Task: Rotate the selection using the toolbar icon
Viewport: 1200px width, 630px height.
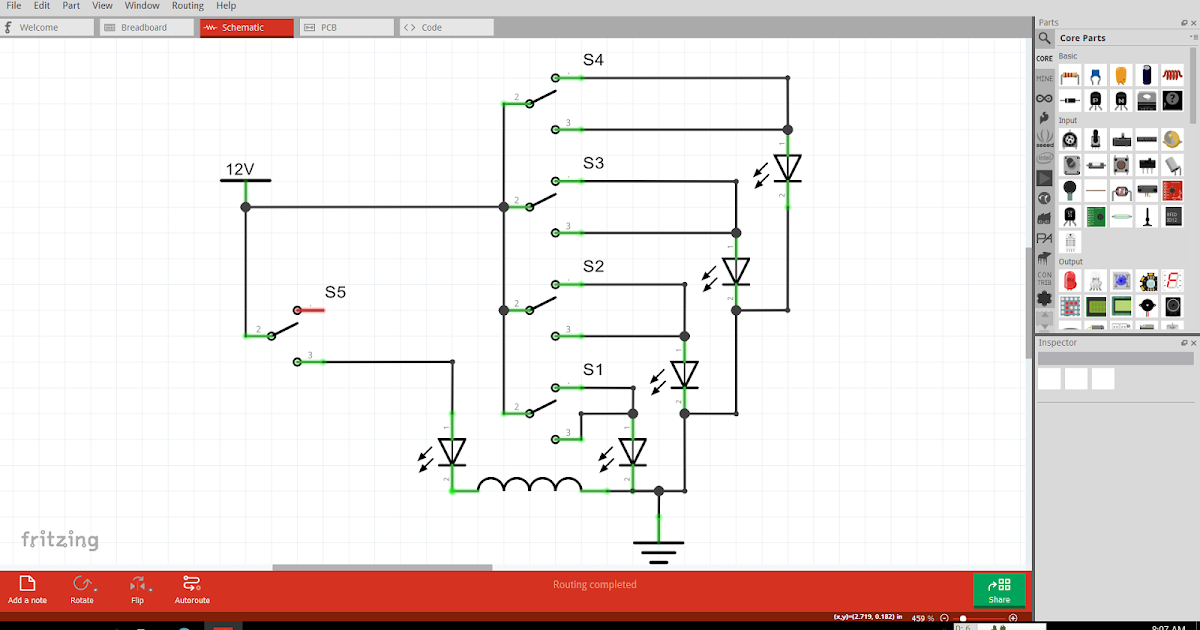Action: [x=82, y=583]
